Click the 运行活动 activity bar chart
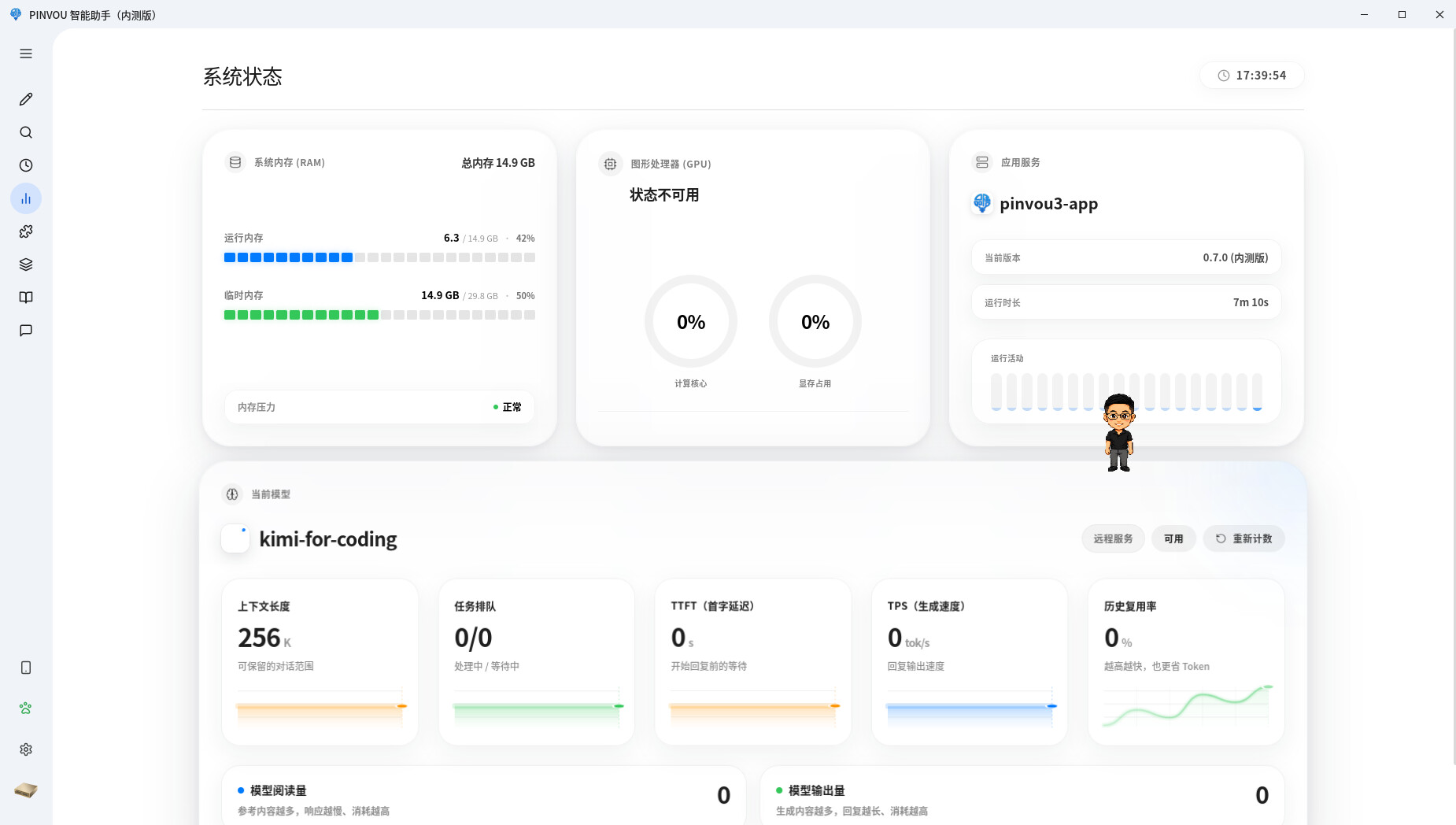This screenshot has height=825, width=1456. (1126, 391)
